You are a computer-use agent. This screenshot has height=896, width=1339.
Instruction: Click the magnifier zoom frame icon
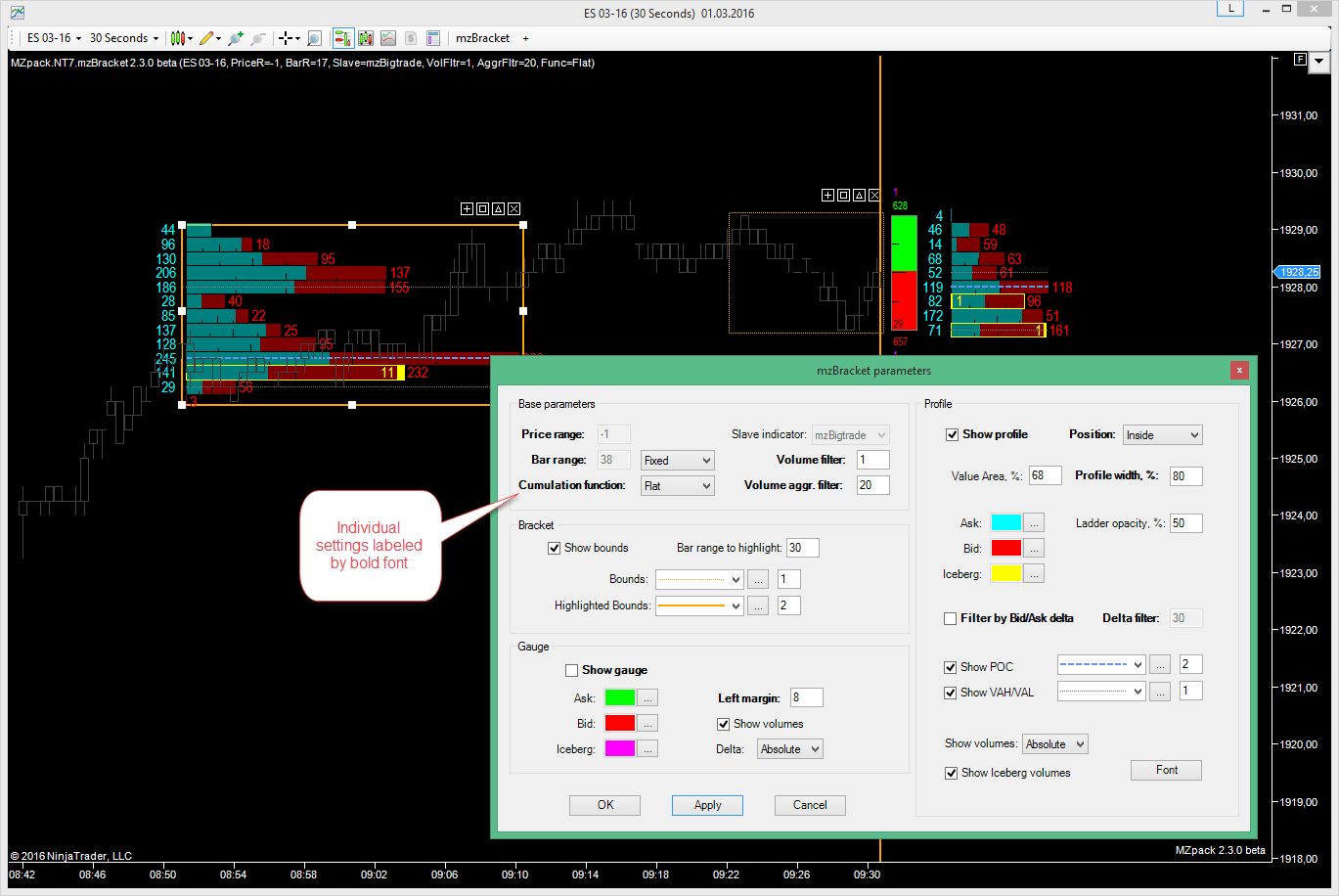click(x=314, y=38)
